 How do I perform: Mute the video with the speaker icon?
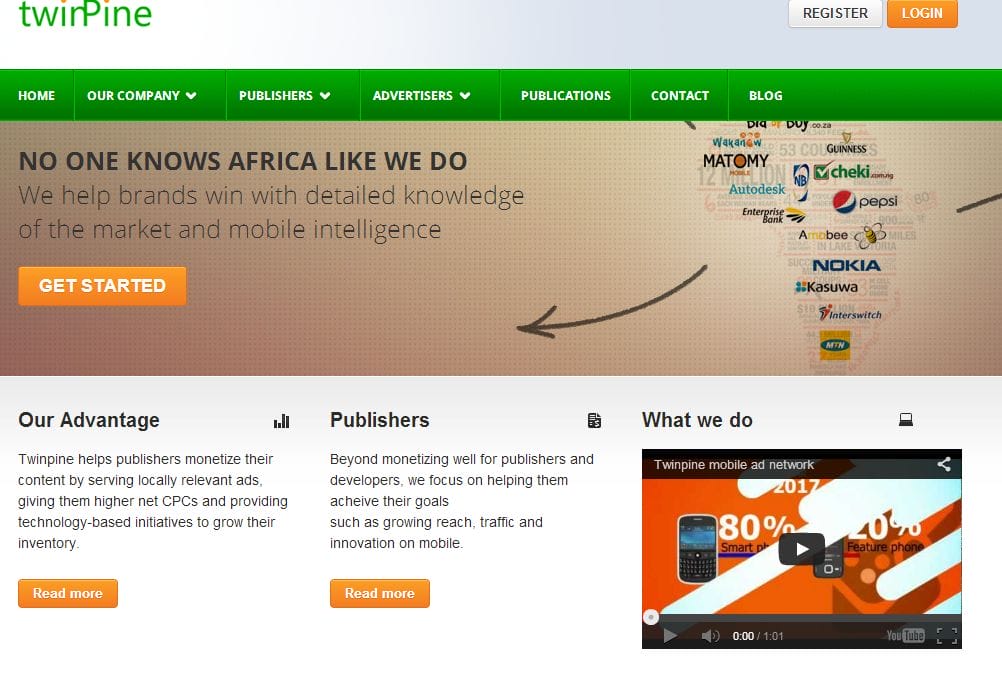710,636
